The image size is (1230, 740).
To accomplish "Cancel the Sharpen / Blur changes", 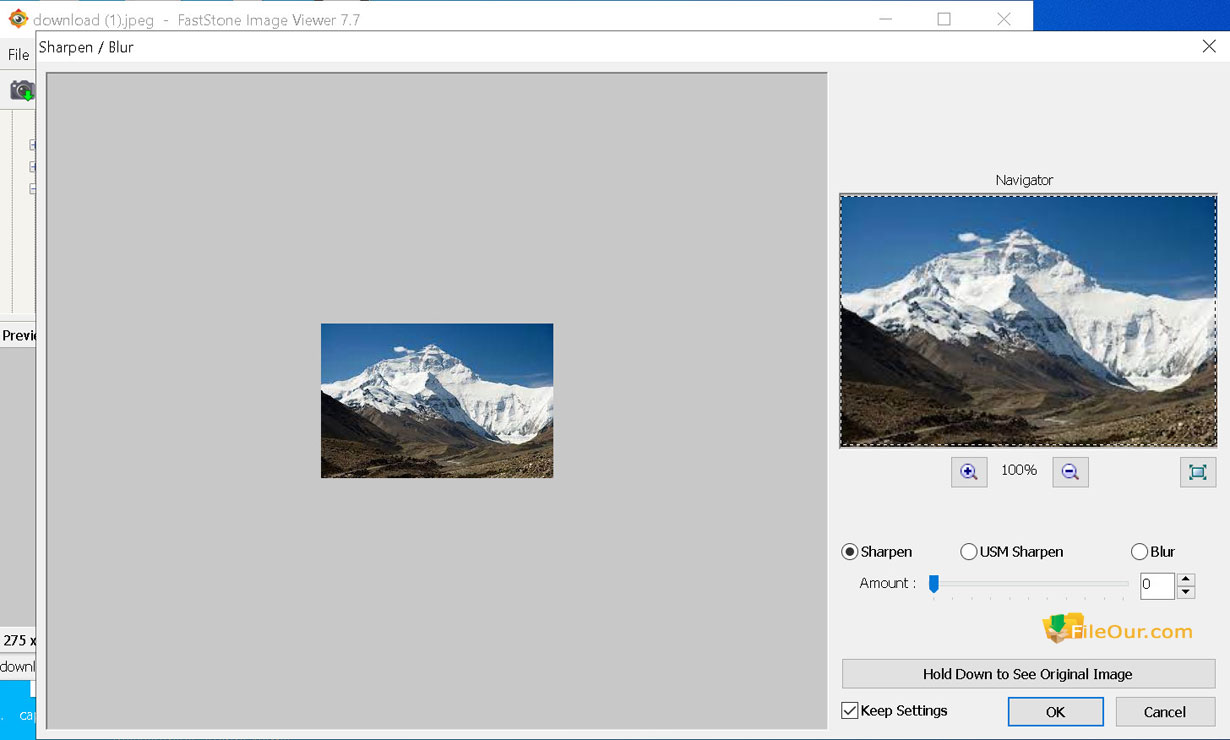I will click(1164, 712).
